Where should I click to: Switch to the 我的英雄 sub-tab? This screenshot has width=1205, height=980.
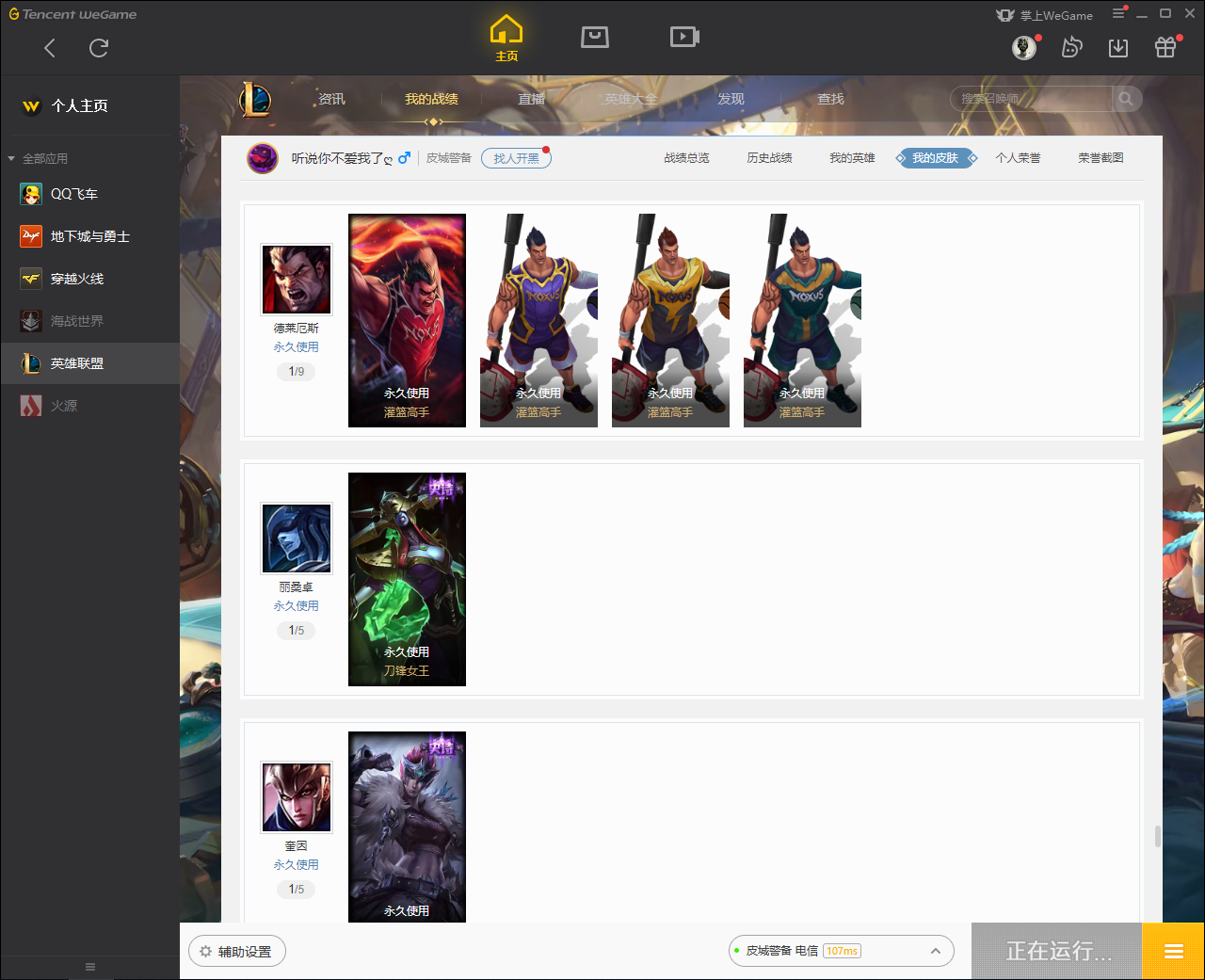coord(852,158)
